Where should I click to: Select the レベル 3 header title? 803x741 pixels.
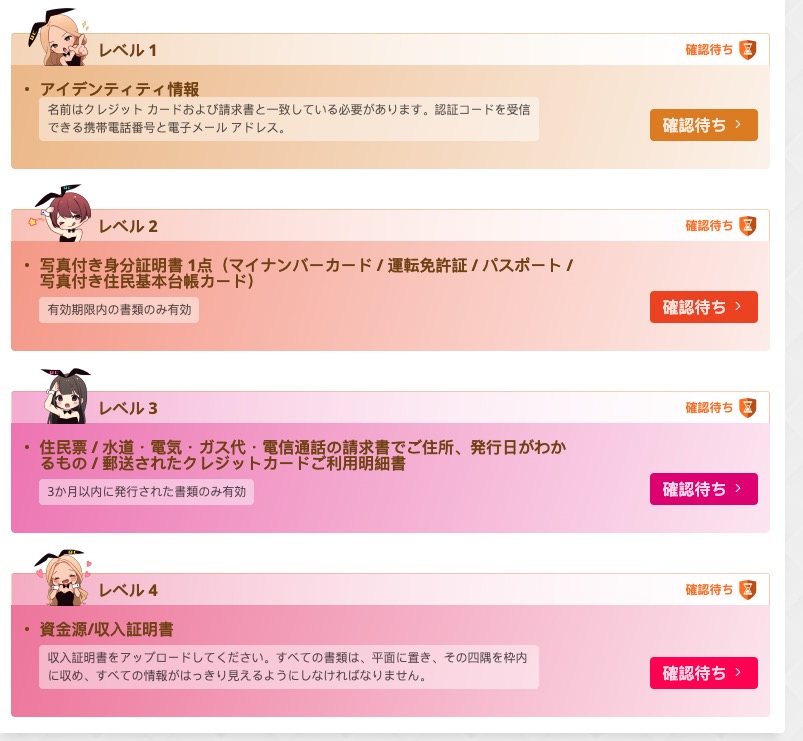click(x=128, y=408)
